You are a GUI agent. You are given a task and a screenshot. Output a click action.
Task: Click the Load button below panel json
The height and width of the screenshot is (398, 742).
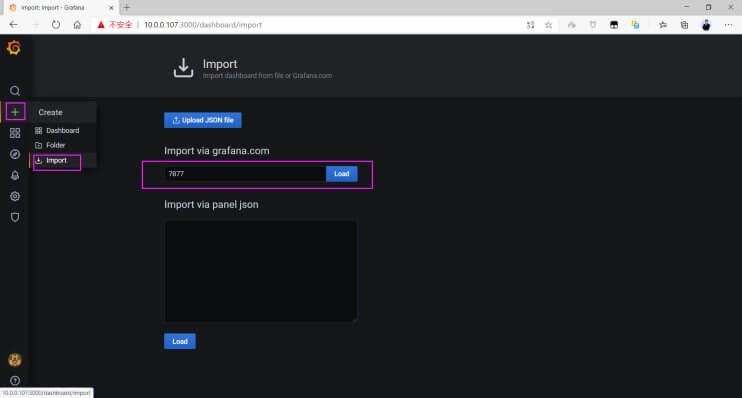[x=180, y=341]
